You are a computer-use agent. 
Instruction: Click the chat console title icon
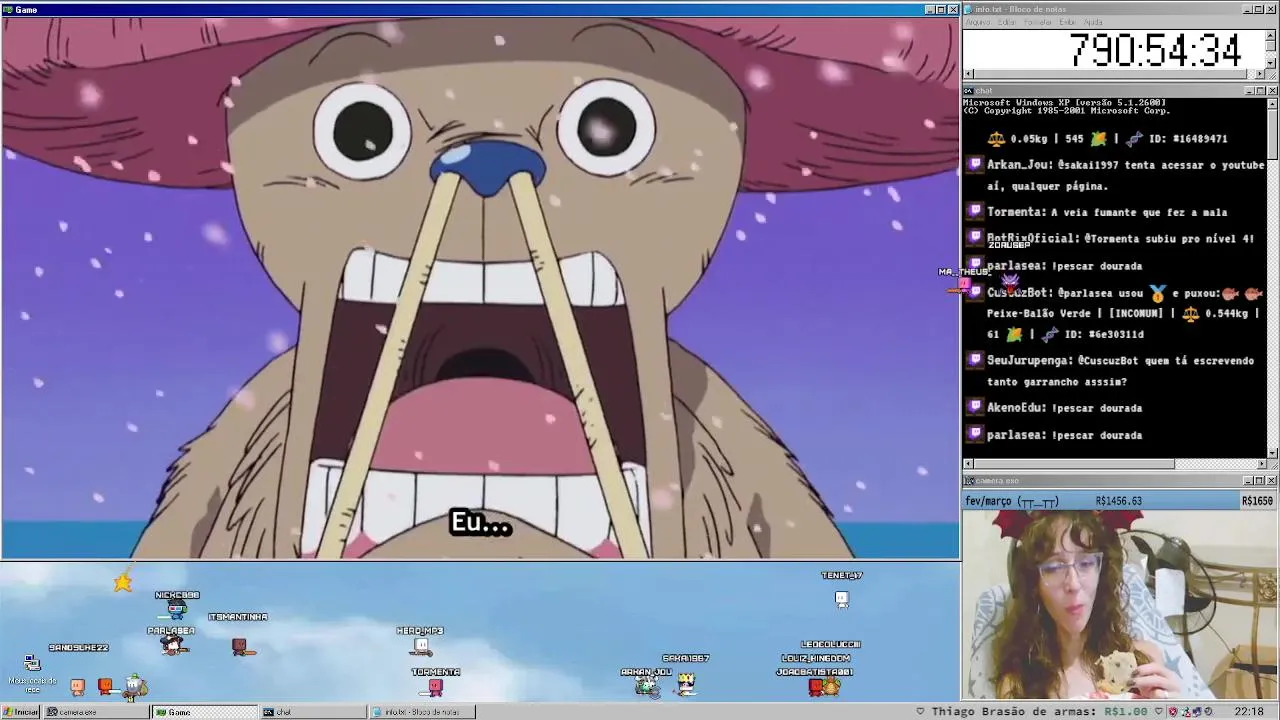(969, 90)
